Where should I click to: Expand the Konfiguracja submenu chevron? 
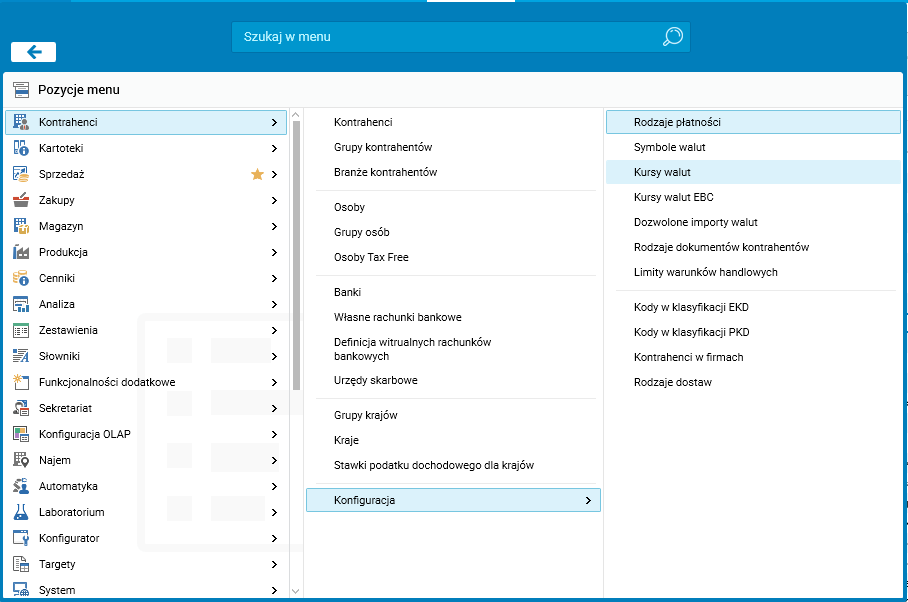pos(588,501)
